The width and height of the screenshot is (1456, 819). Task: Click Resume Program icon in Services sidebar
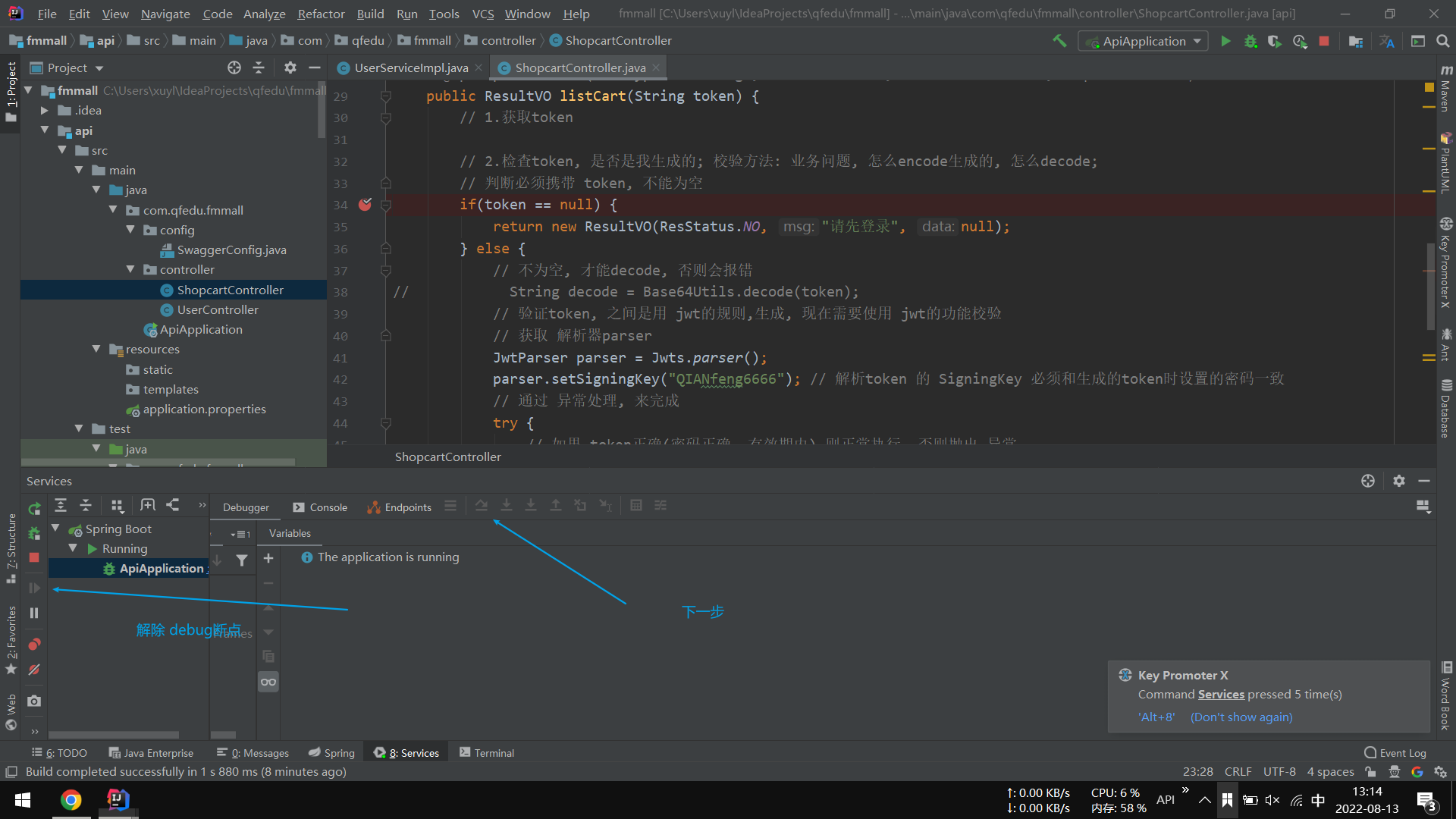click(34, 588)
